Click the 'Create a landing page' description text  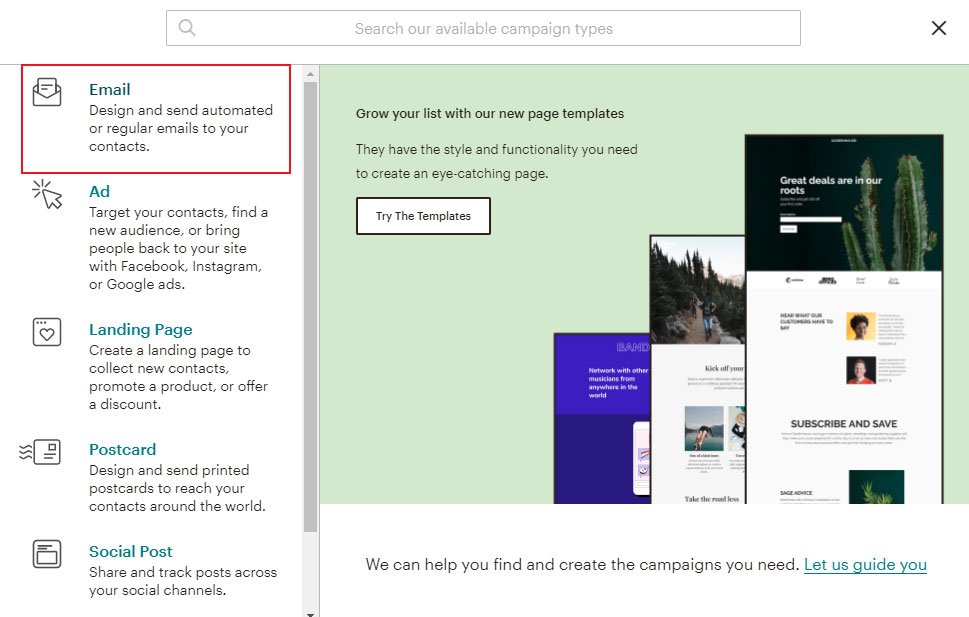coord(179,377)
